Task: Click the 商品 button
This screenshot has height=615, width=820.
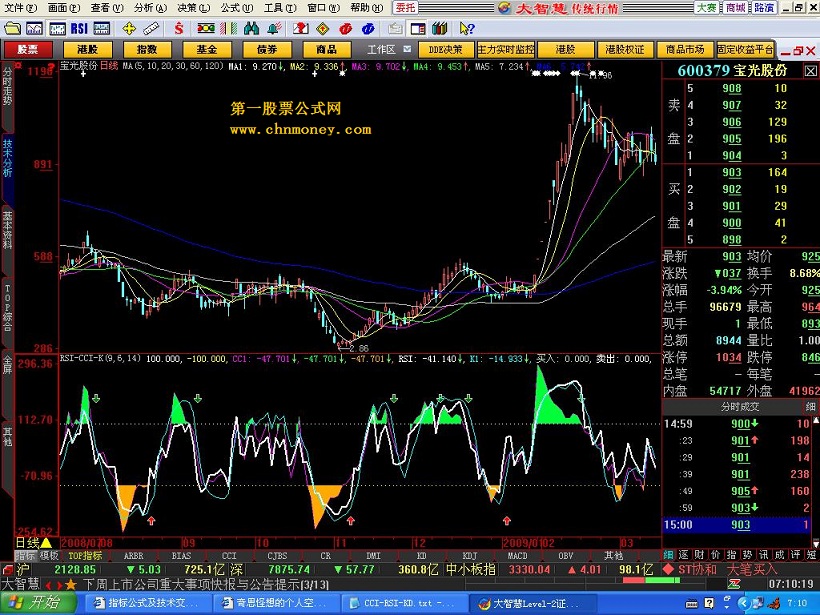Action: [326, 50]
